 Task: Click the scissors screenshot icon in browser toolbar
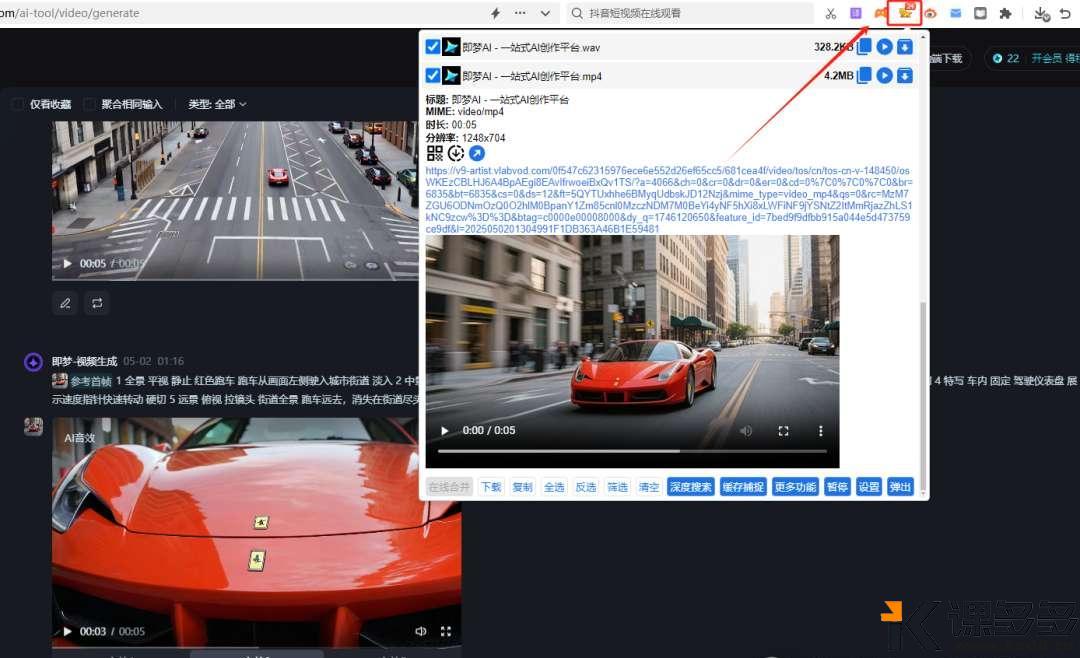click(831, 13)
